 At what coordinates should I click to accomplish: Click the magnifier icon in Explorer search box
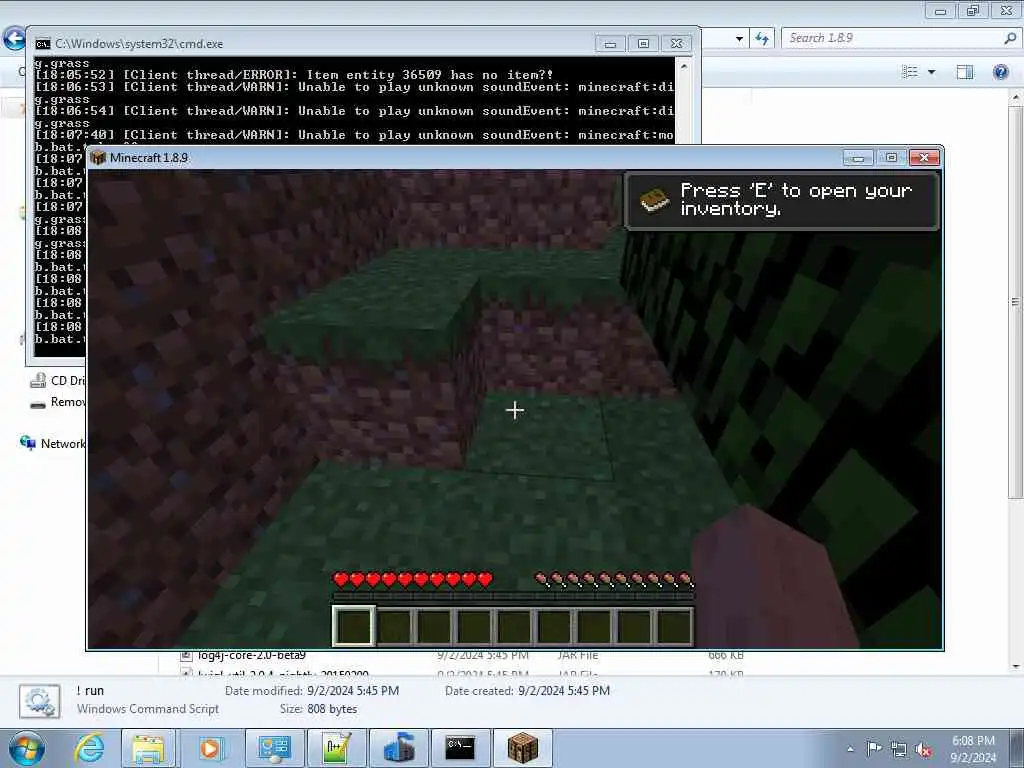pos(1010,38)
